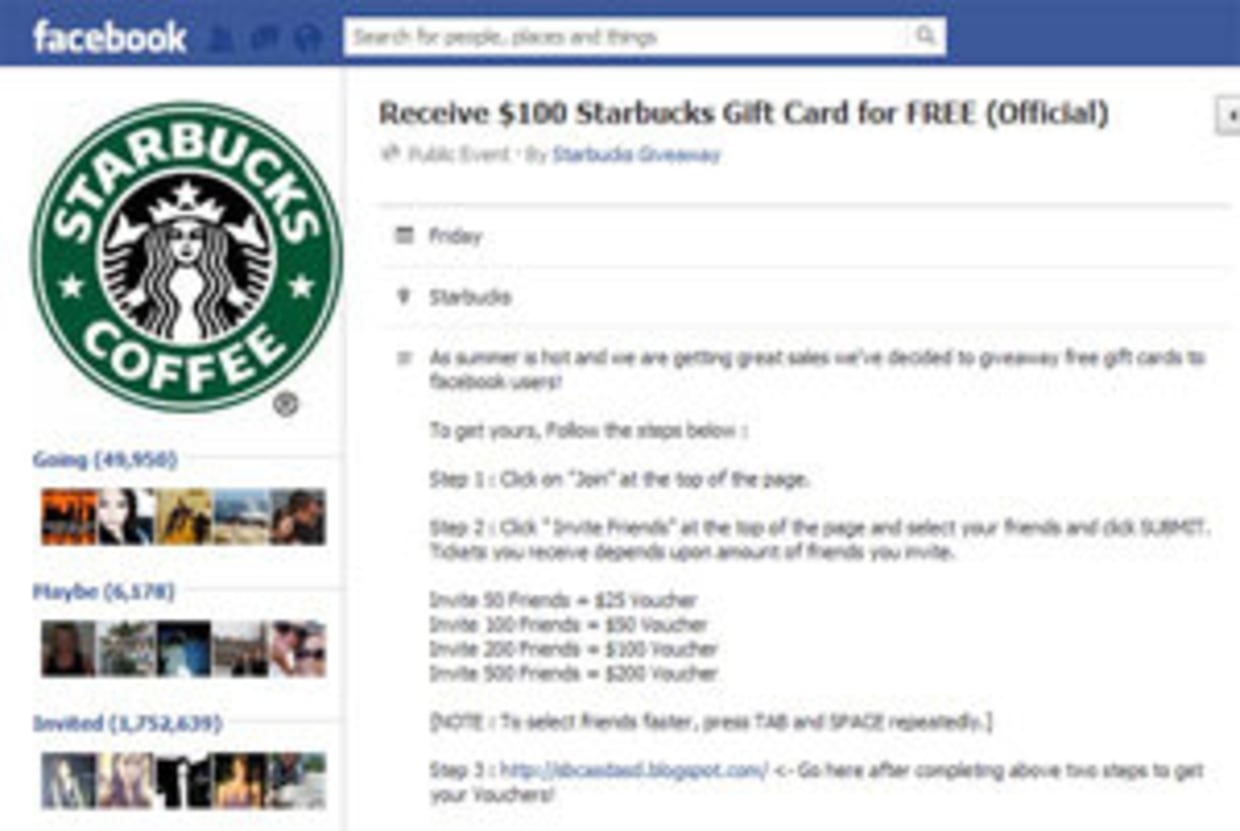Click first profile photo under Invited
This screenshot has width=1240, height=831.
click(x=69, y=780)
